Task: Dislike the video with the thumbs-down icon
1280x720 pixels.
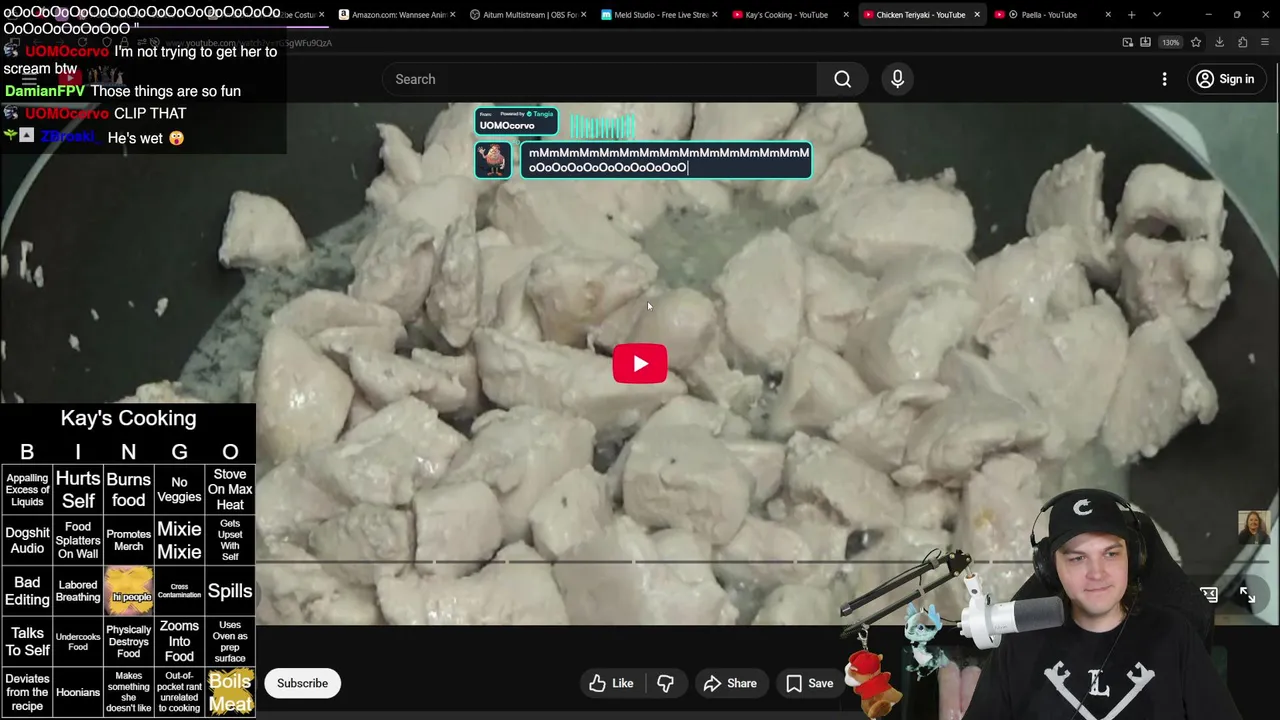Action: pyautogui.click(x=665, y=684)
